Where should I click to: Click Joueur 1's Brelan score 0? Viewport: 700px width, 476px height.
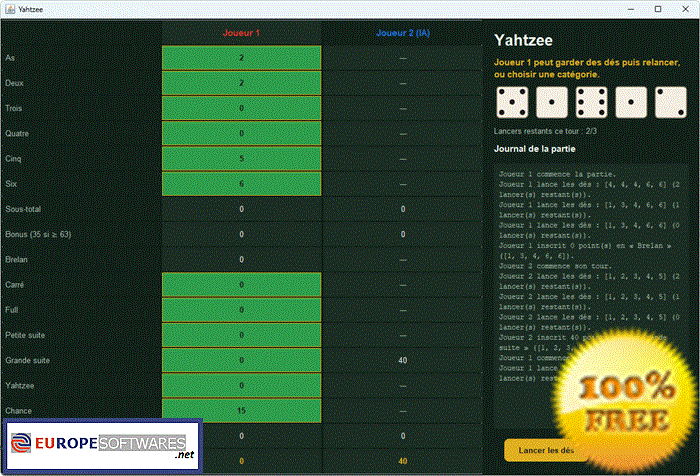(242, 259)
